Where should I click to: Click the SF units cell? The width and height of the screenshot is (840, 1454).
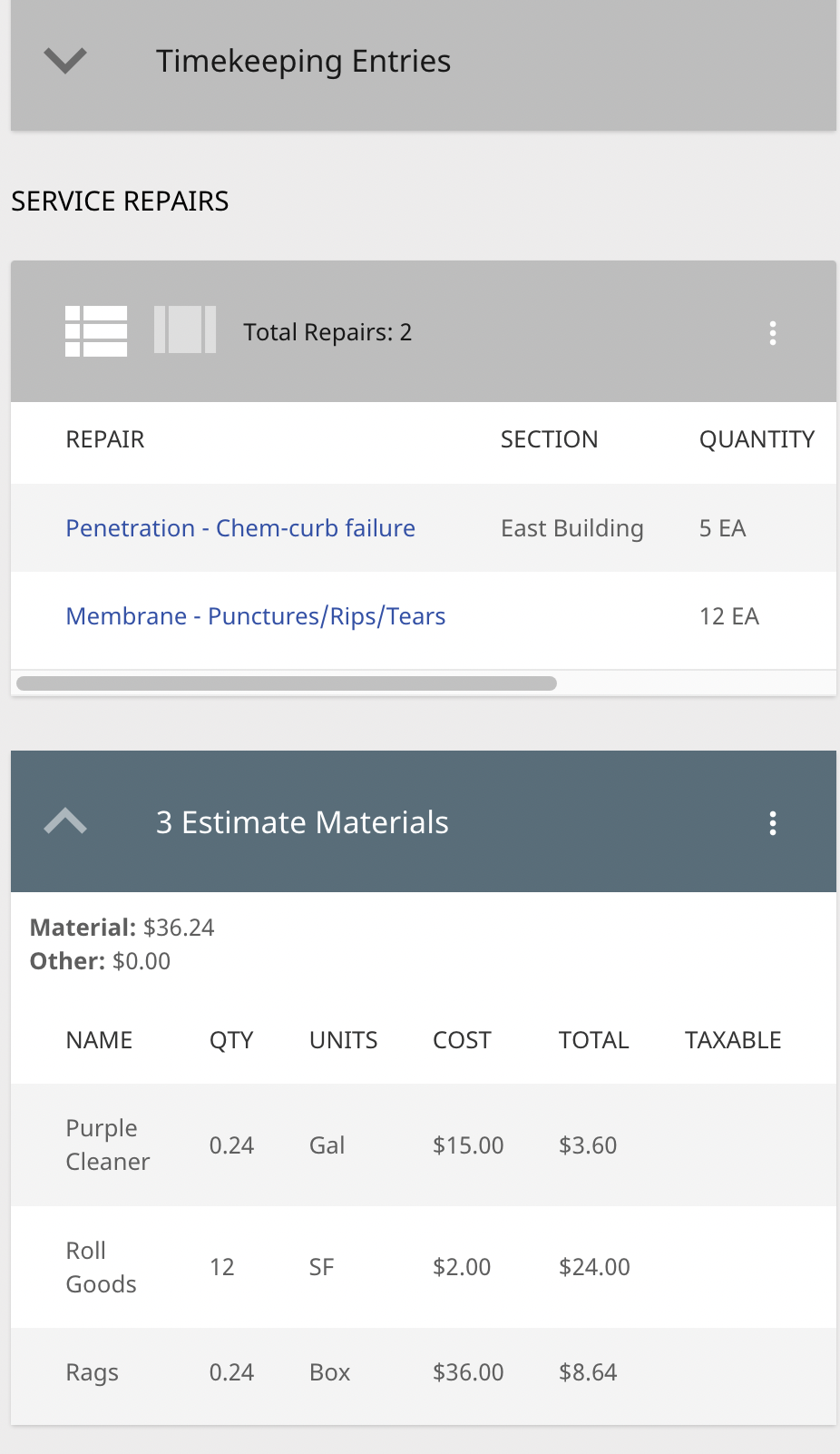[321, 1267]
